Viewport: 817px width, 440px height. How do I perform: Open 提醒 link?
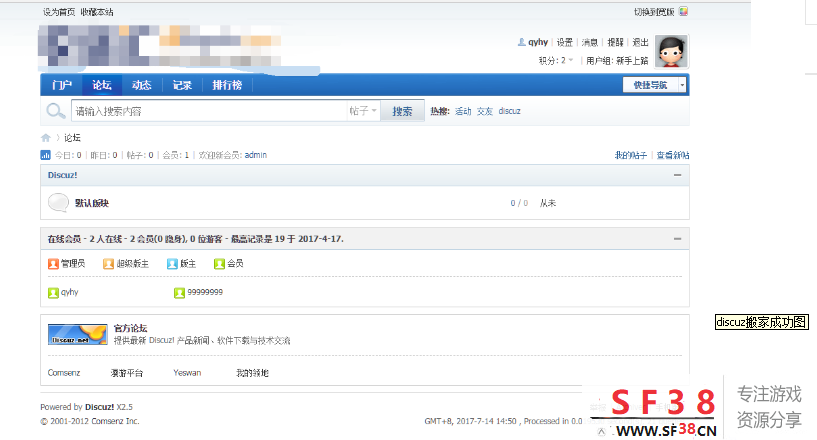tap(615, 42)
